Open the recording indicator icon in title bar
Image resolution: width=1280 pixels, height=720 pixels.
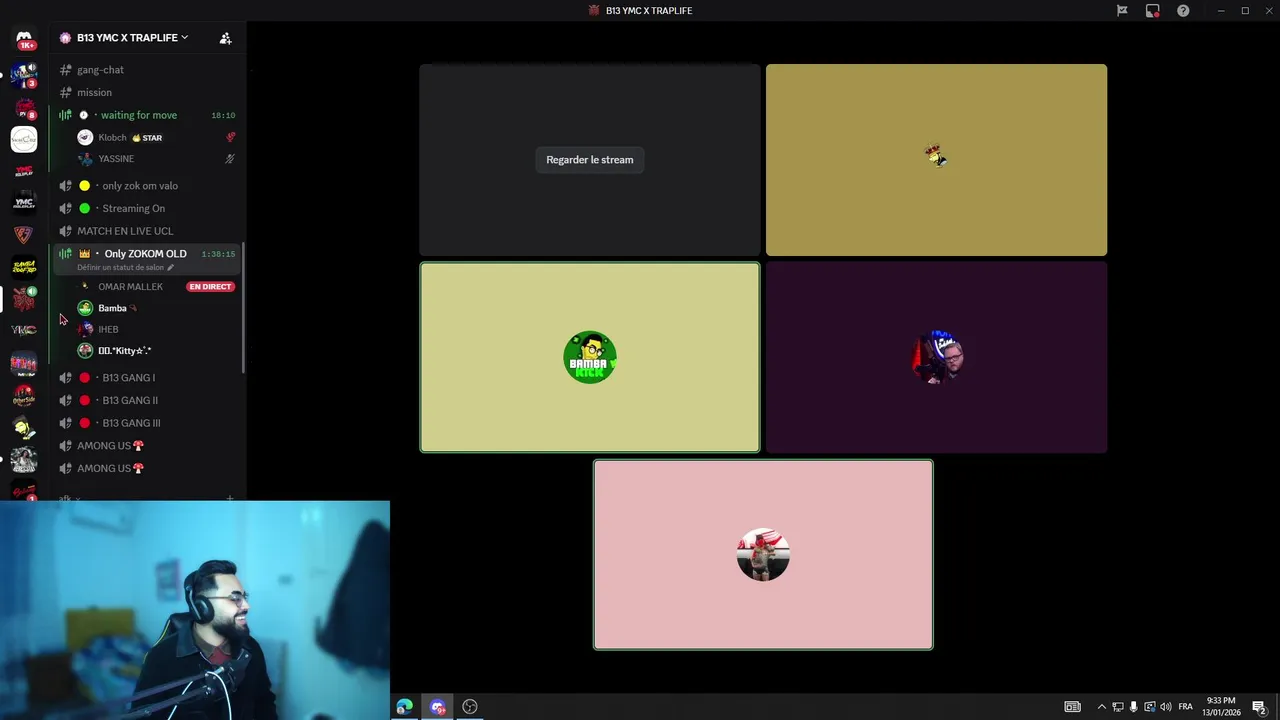click(1152, 11)
